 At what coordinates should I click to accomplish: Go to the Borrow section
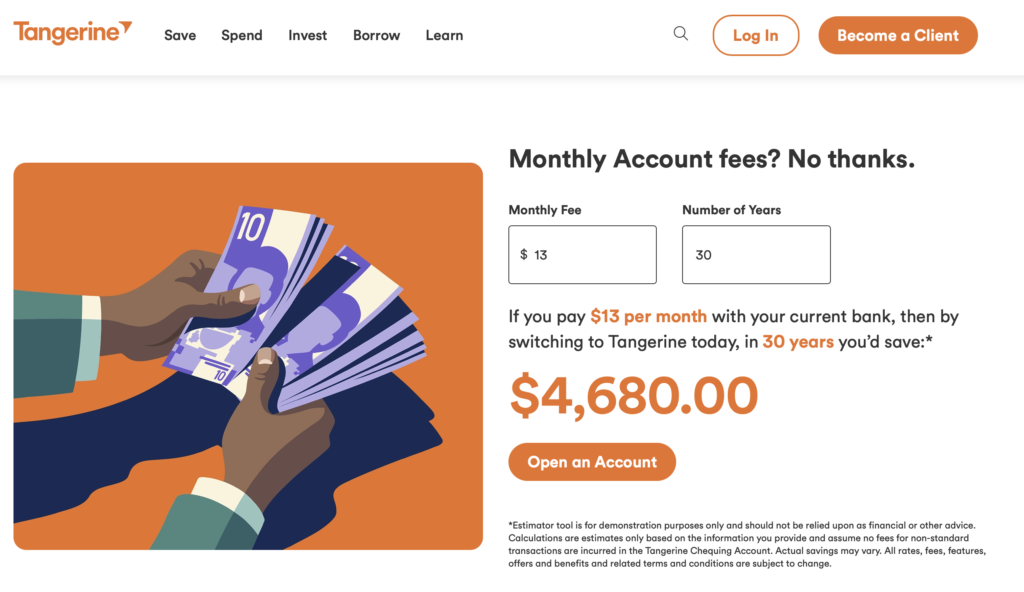pyautogui.click(x=376, y=35)
